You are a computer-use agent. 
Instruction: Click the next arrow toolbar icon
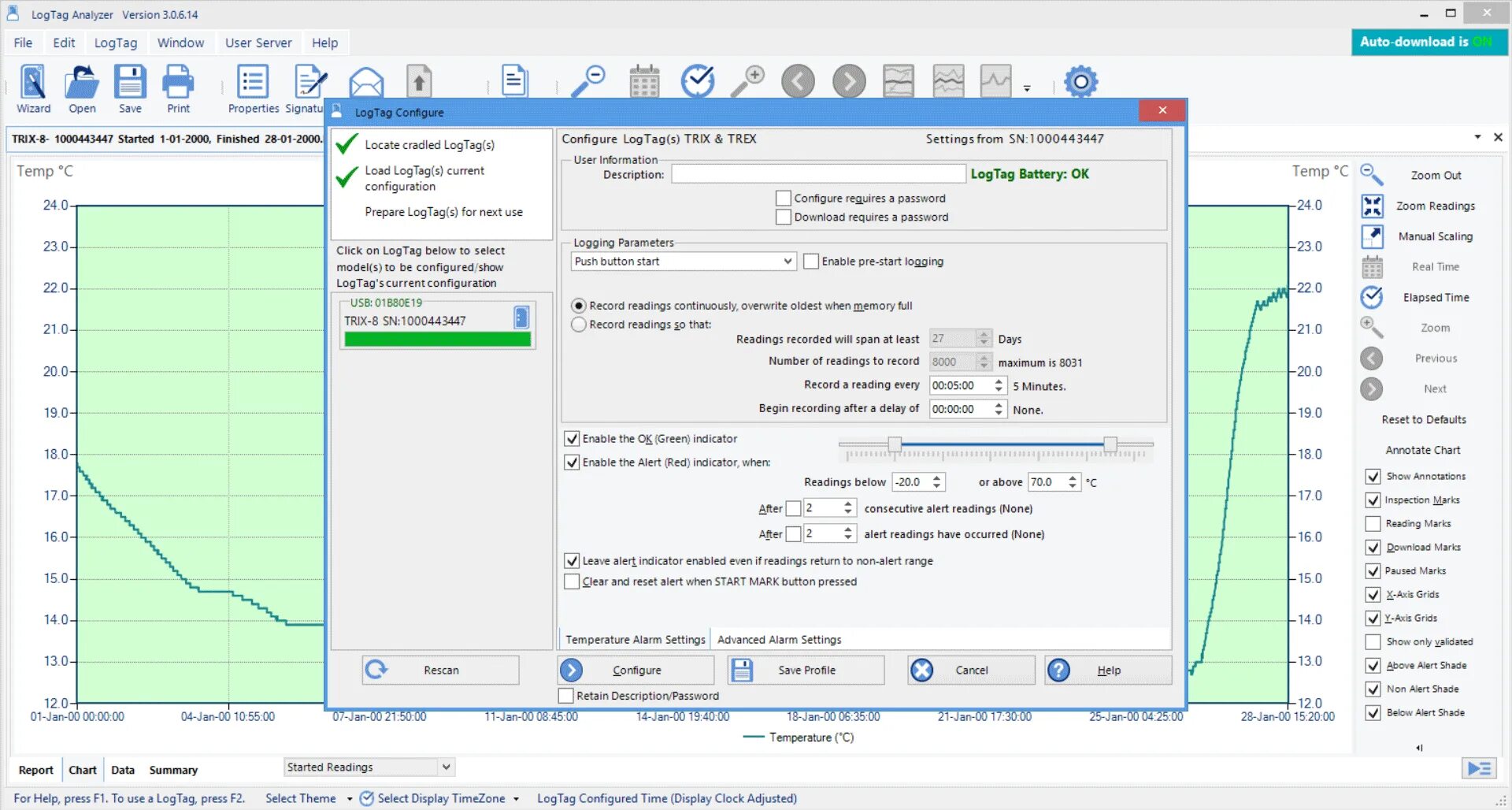pos(849,81)
